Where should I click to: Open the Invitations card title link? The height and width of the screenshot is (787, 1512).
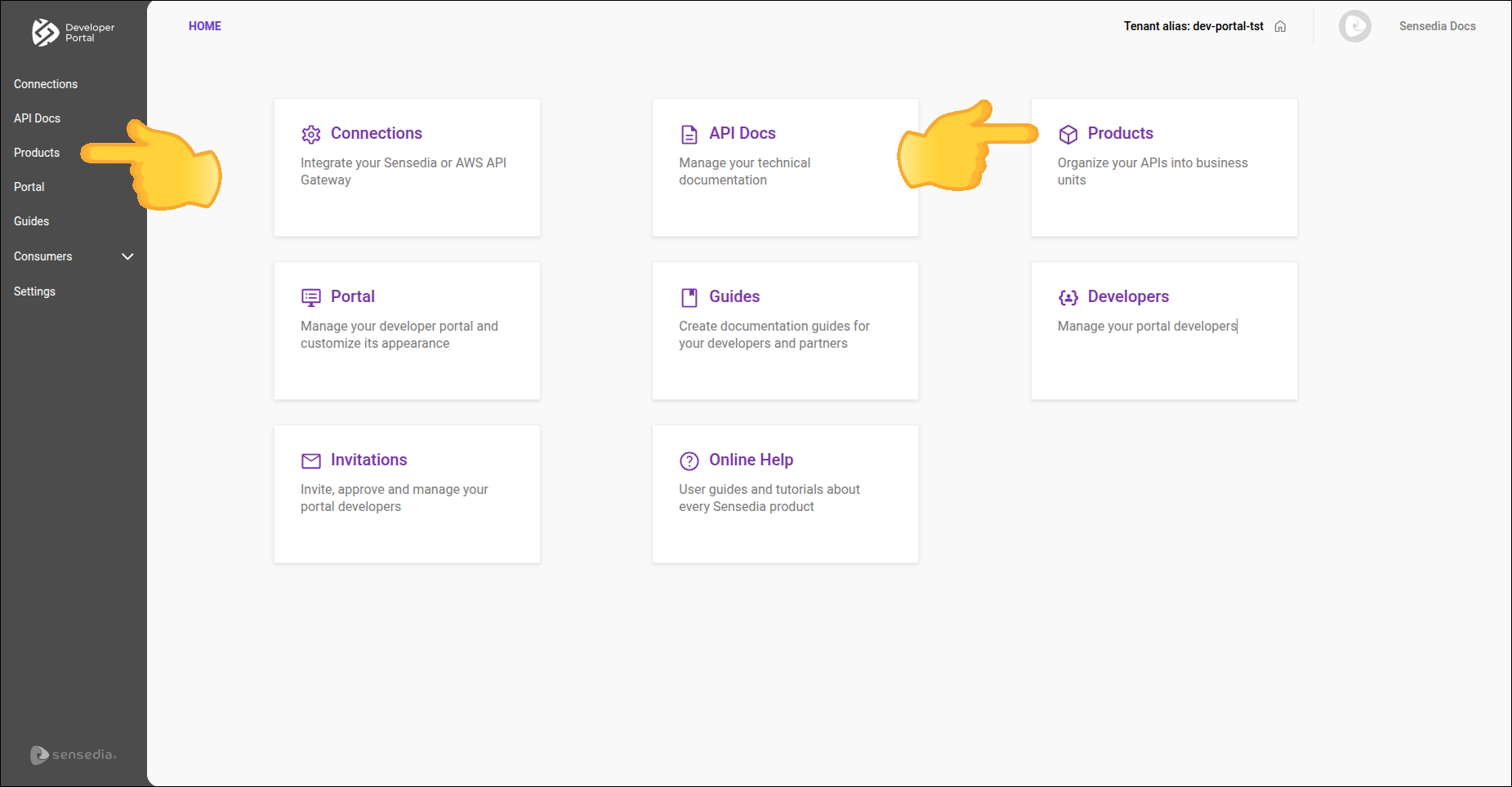(x=368, y=460)
